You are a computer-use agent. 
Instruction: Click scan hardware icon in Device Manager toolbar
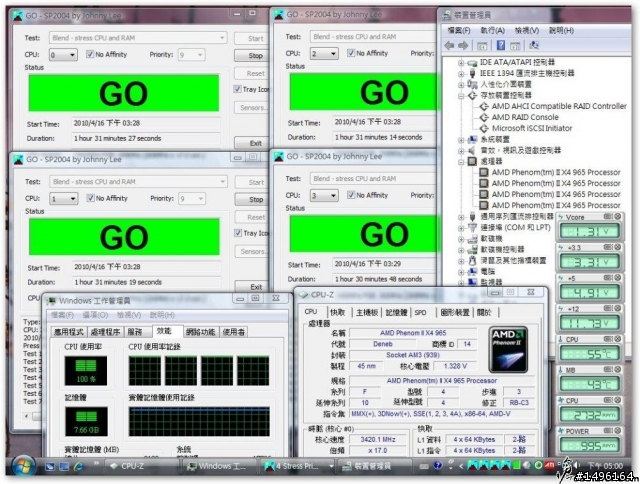coord(533,45)
